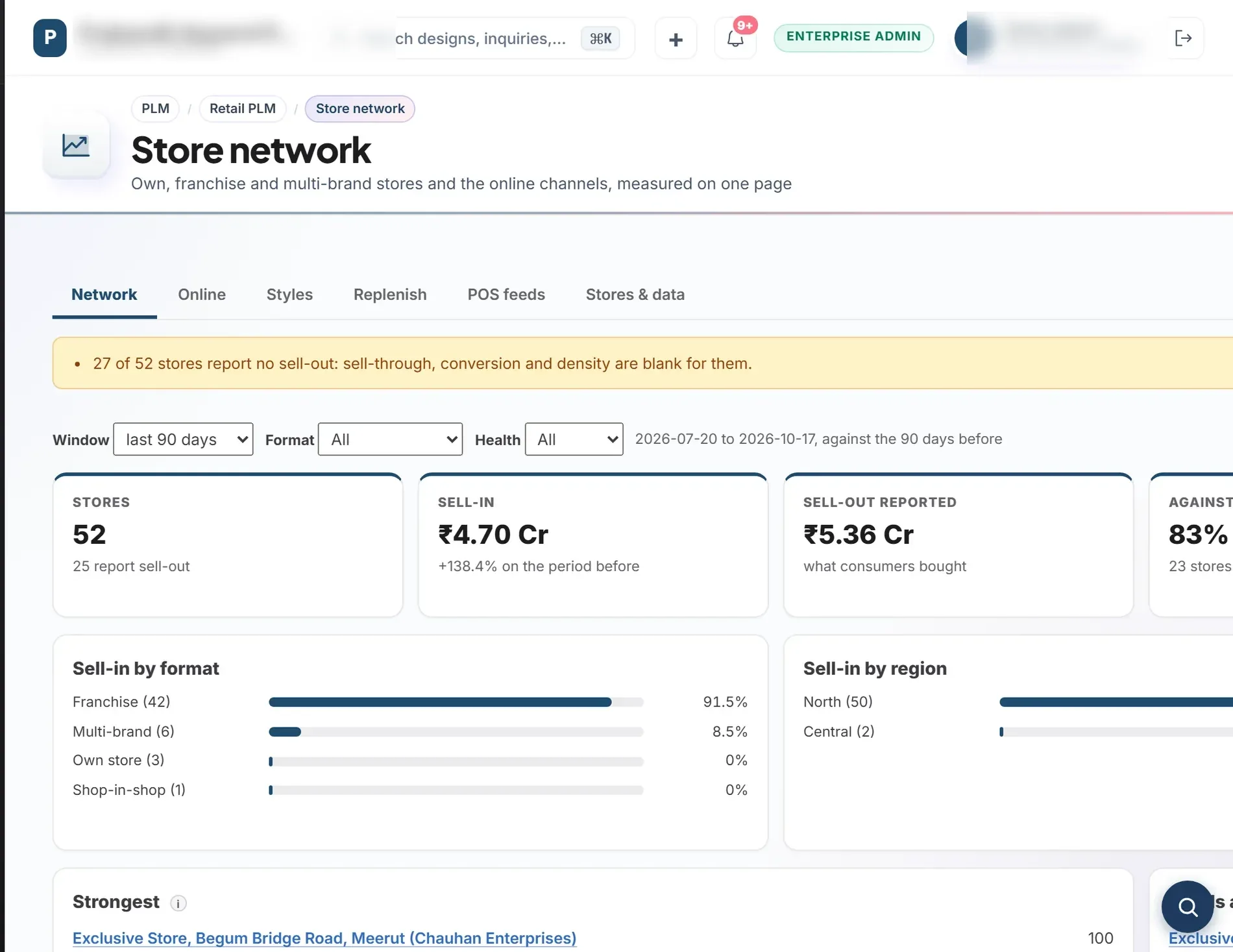Click the Store network breadcrumb chip
This screenshot has height=952, width=1233.
click(x=360, y=108)
